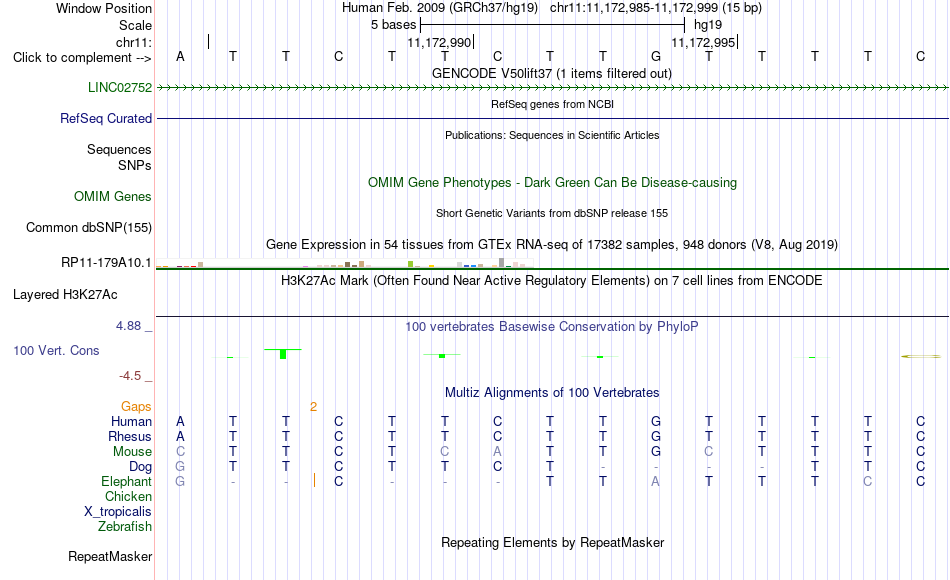This screenshot has height=580, width=950.
Task: Click the GTEx expression bar graph
Action: pos(345,263)
